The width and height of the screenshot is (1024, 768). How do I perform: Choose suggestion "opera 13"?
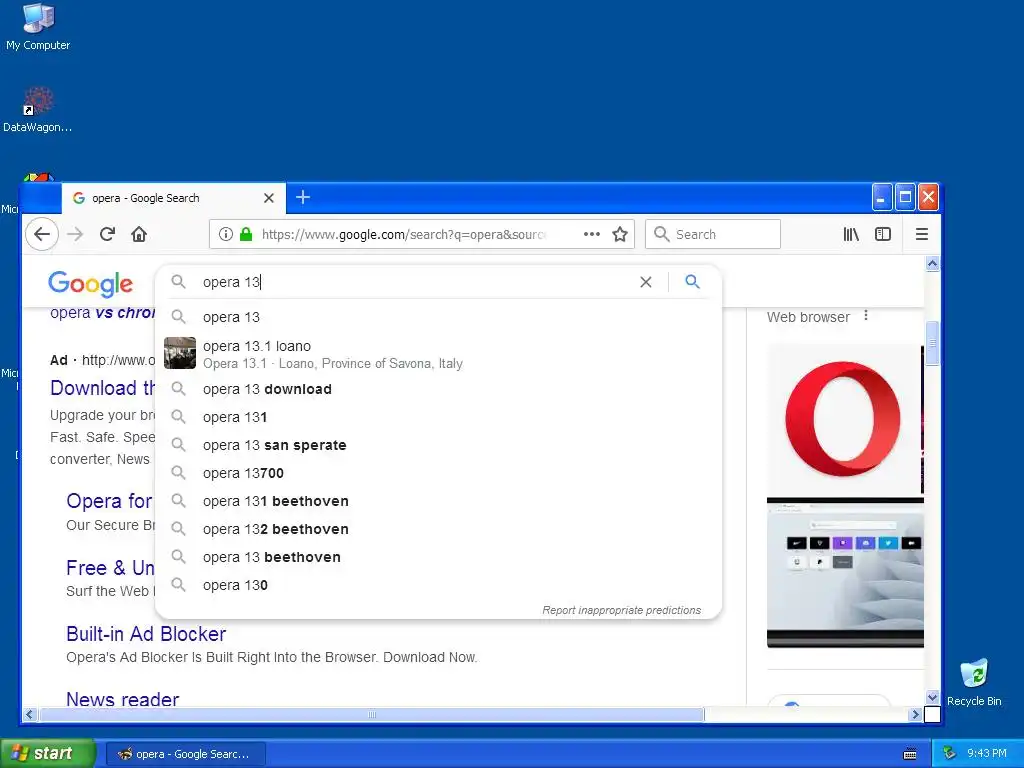pos(439,317)
